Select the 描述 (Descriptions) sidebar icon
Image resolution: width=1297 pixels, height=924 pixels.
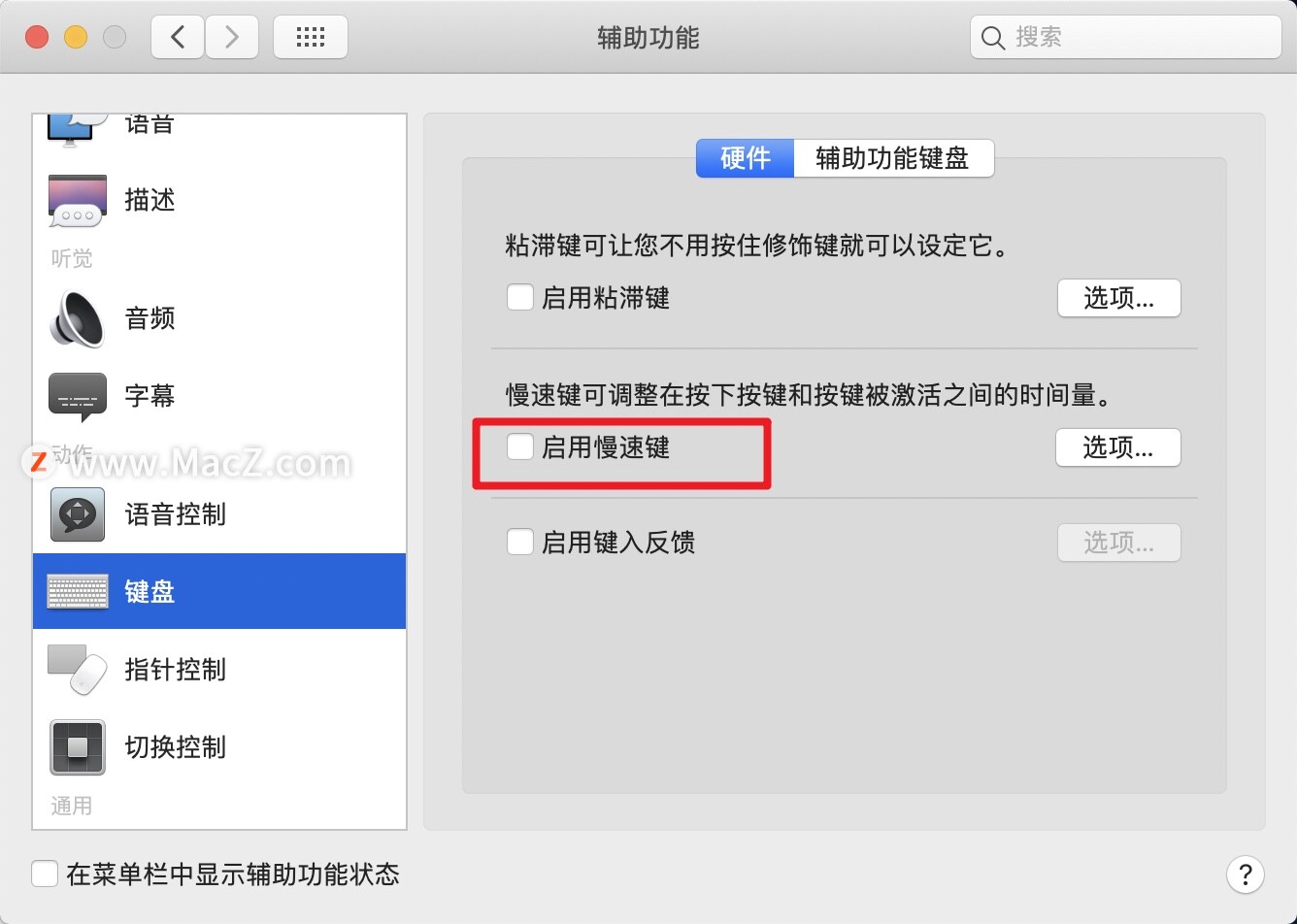point(78,201)
